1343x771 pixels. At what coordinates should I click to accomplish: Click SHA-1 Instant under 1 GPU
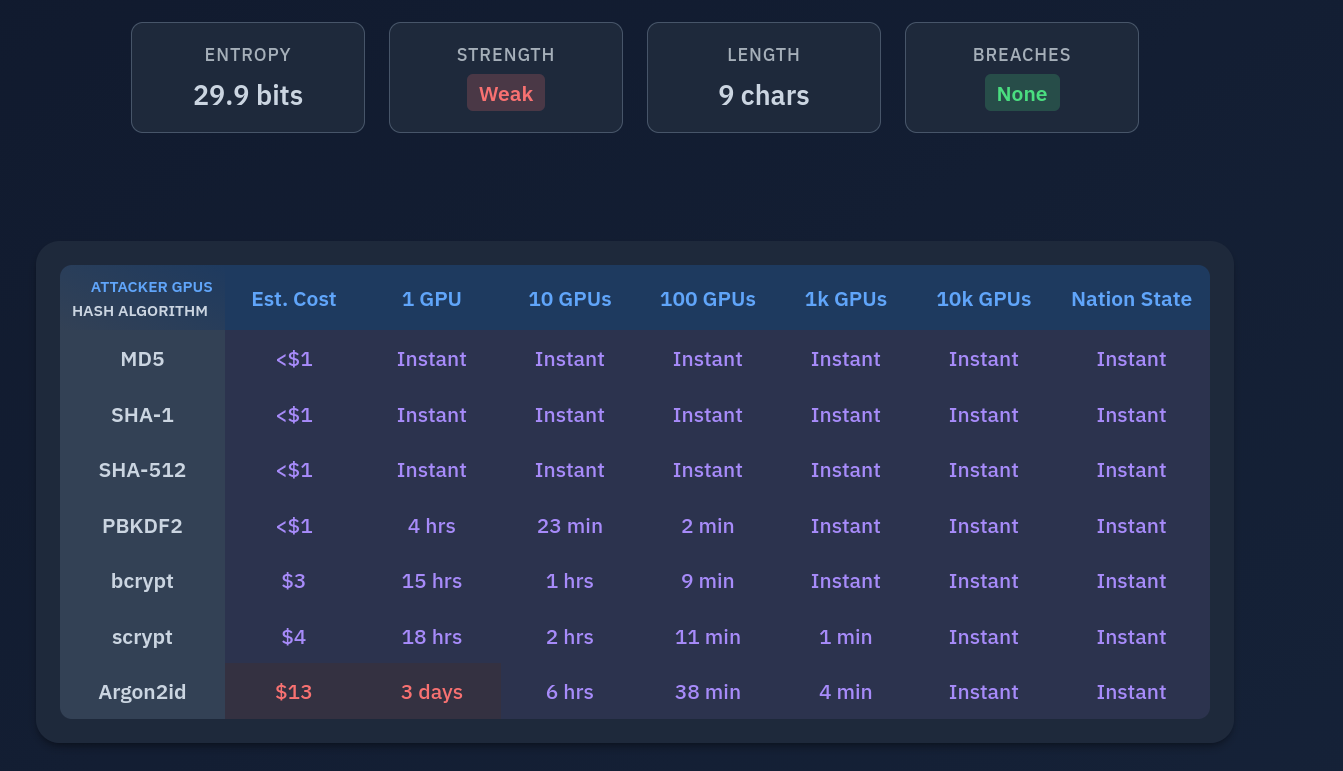click(432, 415)
